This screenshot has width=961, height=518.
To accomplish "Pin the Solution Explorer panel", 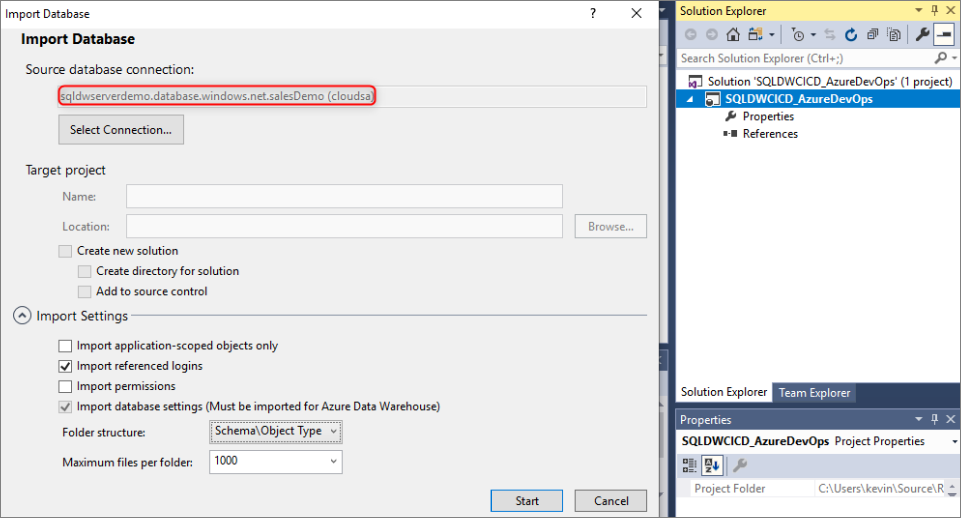I will (x=935, y=10).
